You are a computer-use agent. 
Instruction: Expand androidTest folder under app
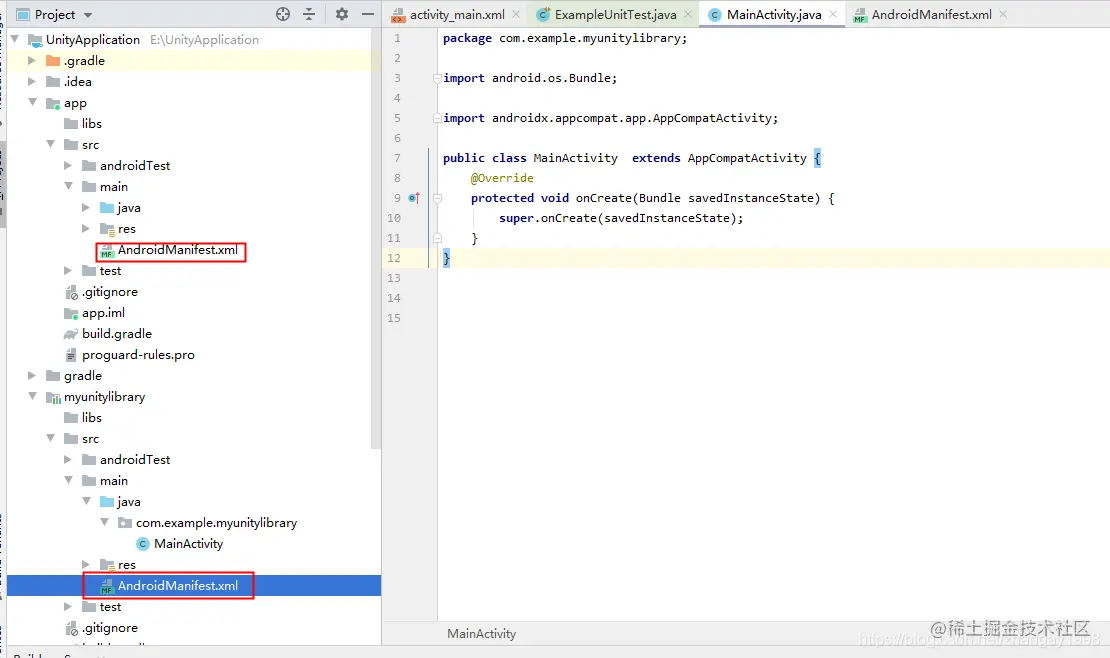pos(68,165)
